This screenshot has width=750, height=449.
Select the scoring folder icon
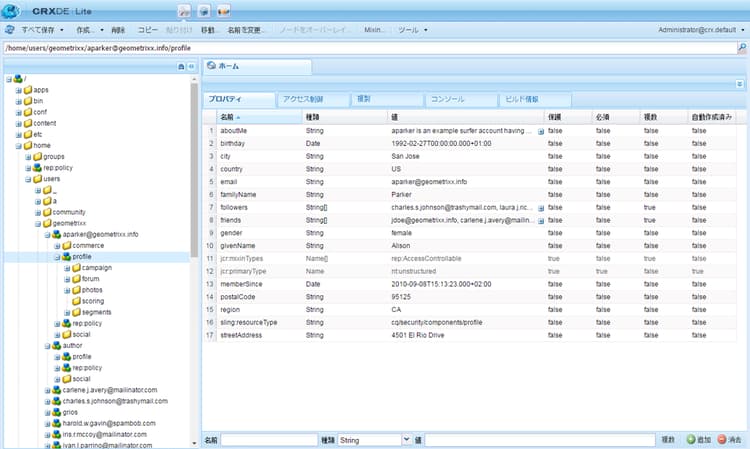[76, 301]
